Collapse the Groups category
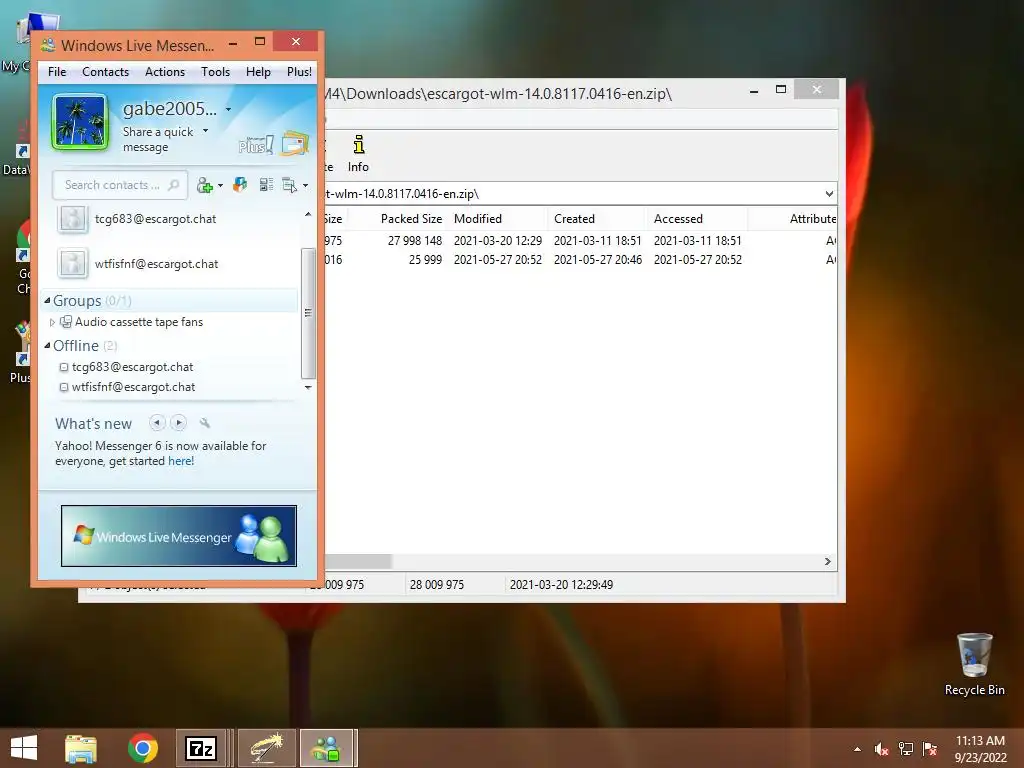 (47, 300)
